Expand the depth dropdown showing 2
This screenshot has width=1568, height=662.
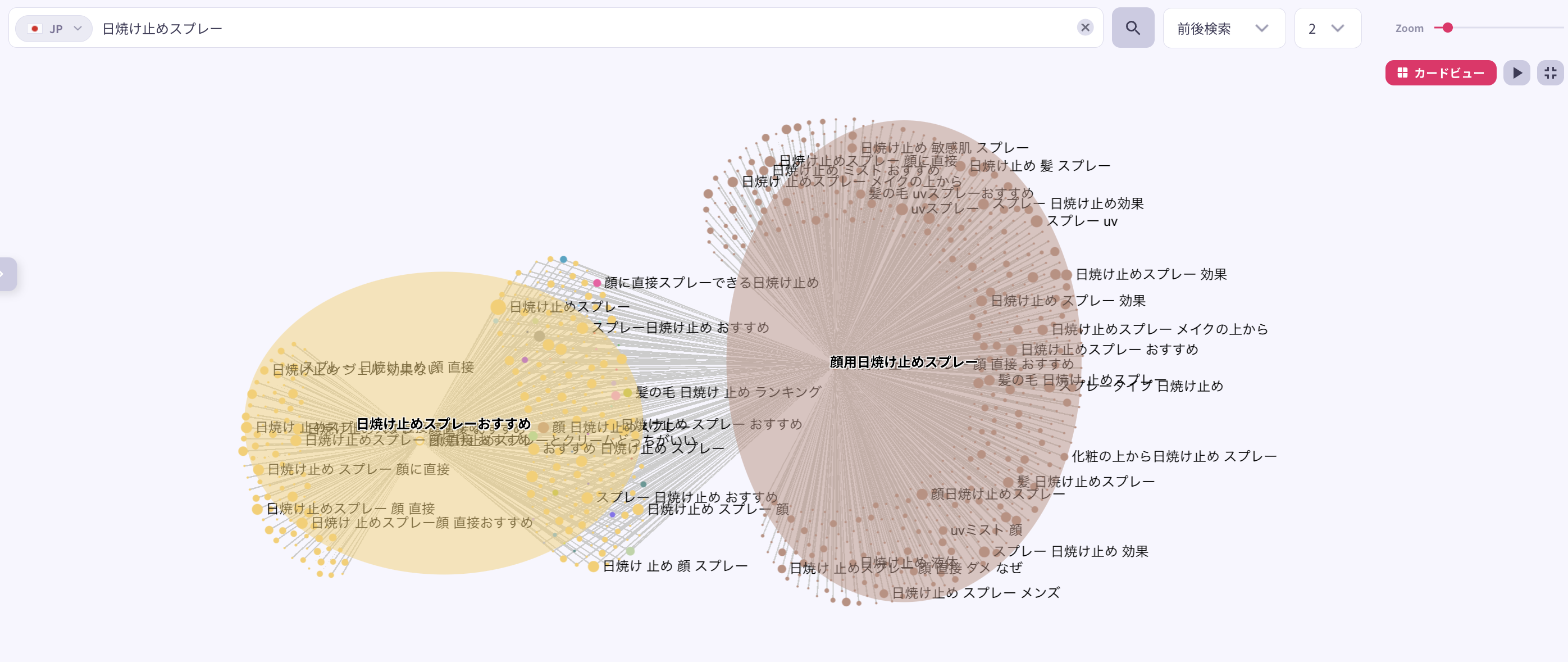coord(1327,29)
